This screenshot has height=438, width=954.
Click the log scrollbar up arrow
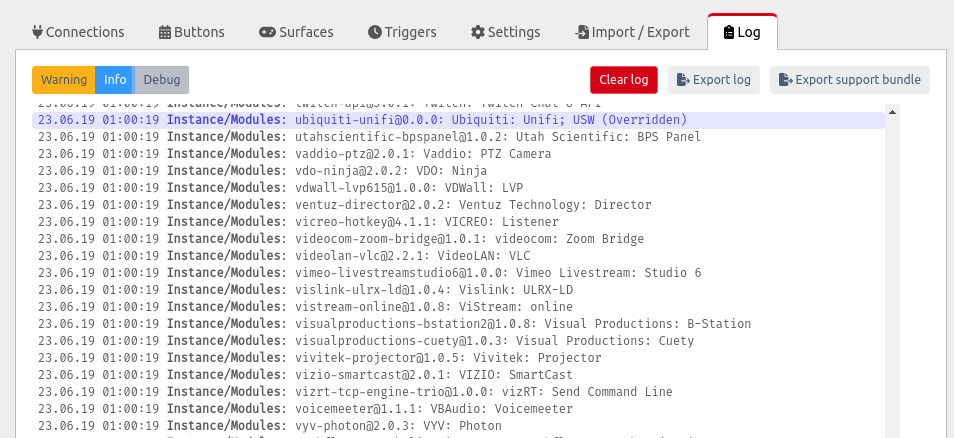pos(892,112)
